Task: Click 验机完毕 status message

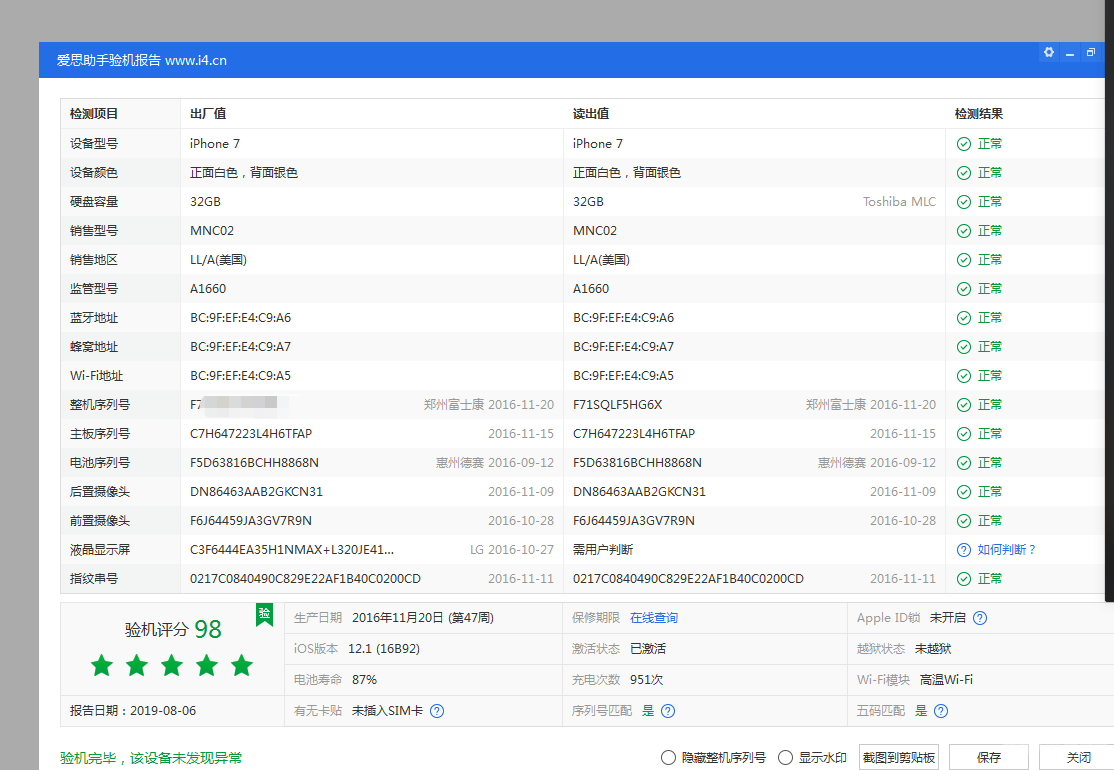Action: pos(151,758)
